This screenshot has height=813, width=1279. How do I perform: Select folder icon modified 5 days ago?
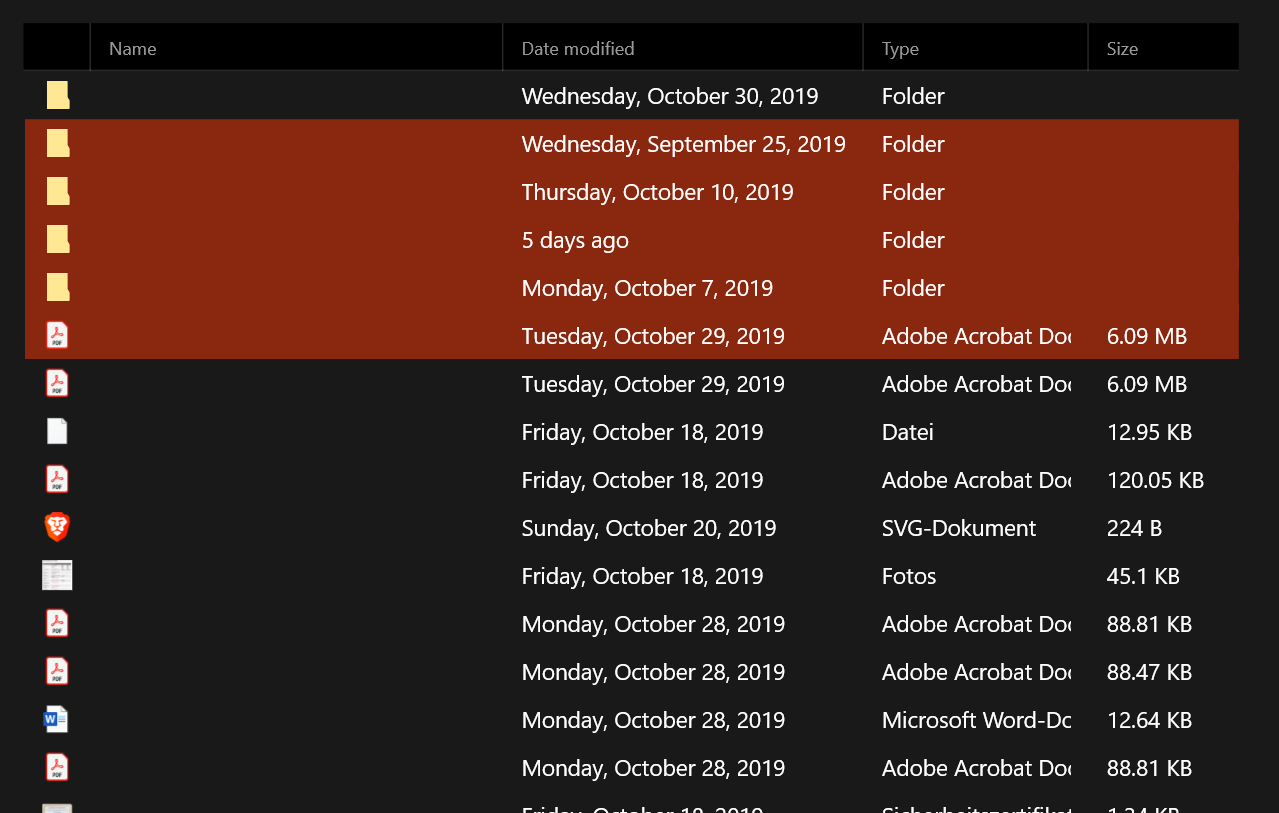coord(58,240)
